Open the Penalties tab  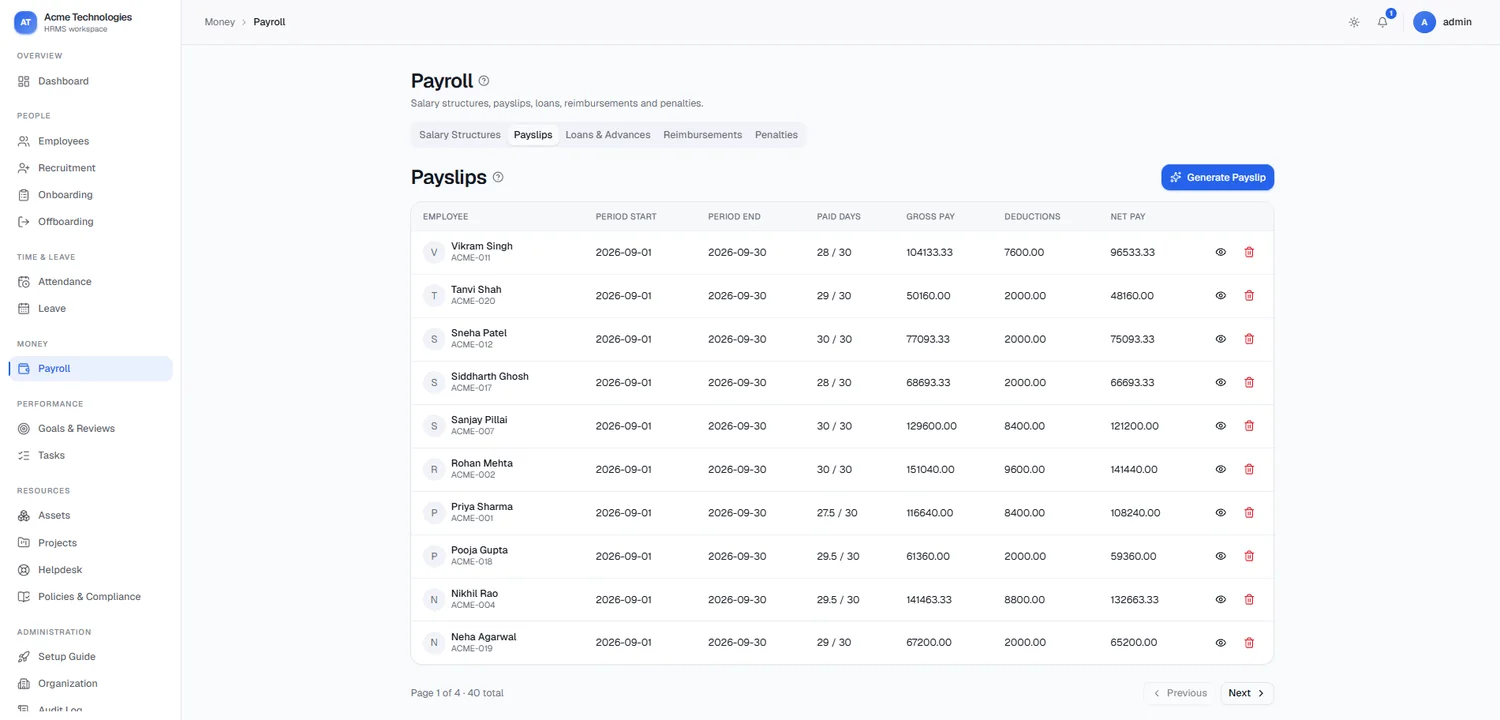point(776,135)
